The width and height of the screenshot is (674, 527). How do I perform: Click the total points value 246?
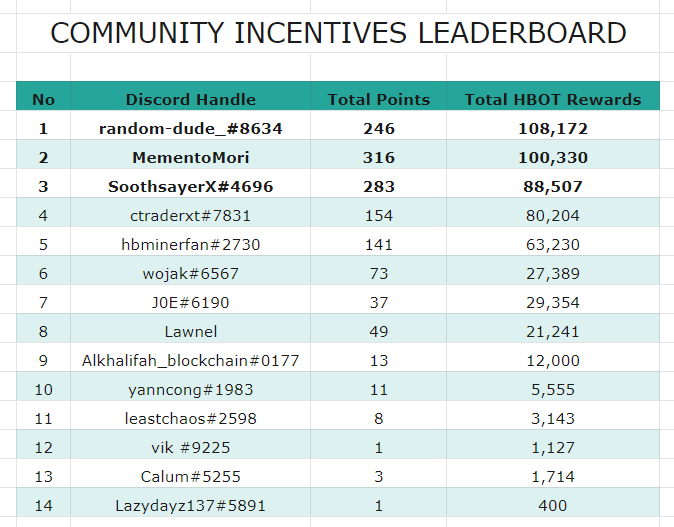coord(379,129)
